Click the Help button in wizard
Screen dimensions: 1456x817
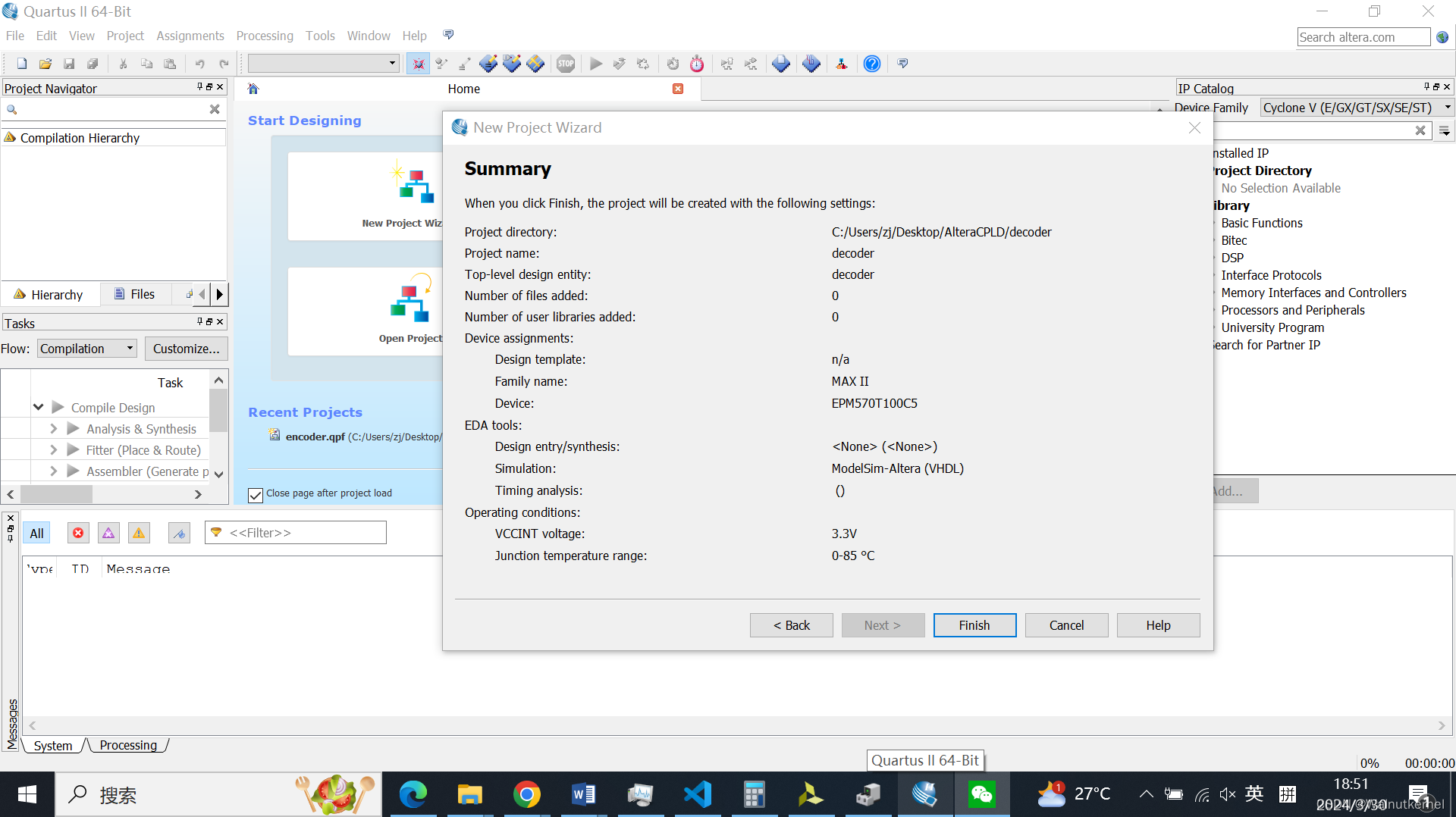tap(1158, 625)
